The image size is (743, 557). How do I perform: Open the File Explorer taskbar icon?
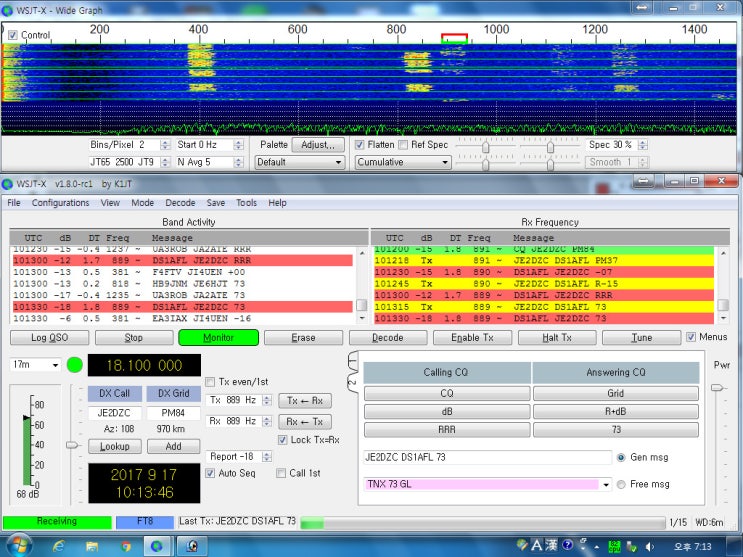coord(92,546)
